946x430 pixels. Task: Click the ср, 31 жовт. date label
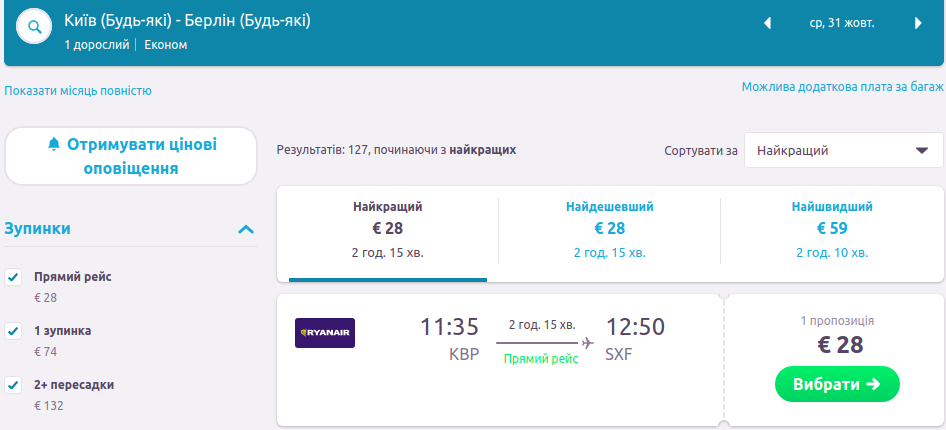842,24
